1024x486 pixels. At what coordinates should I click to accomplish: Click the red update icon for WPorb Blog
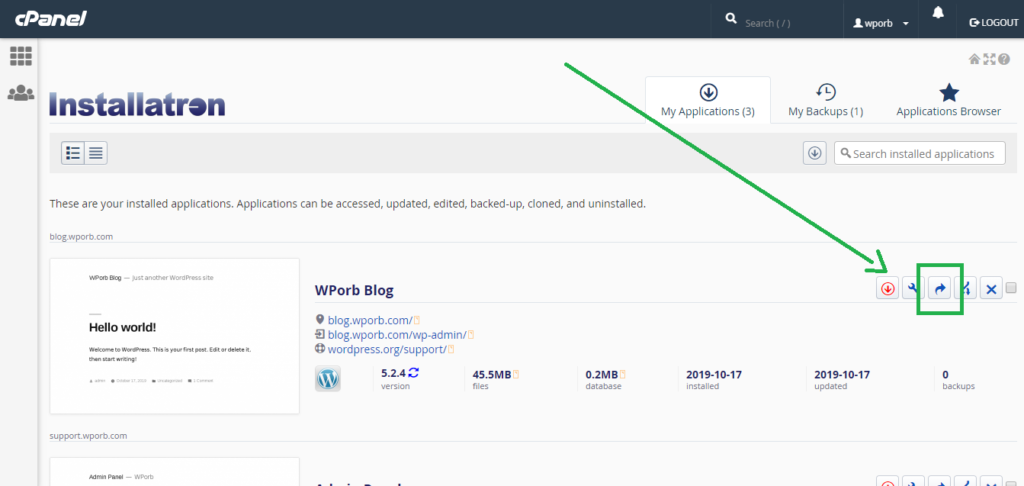[888, 288]
